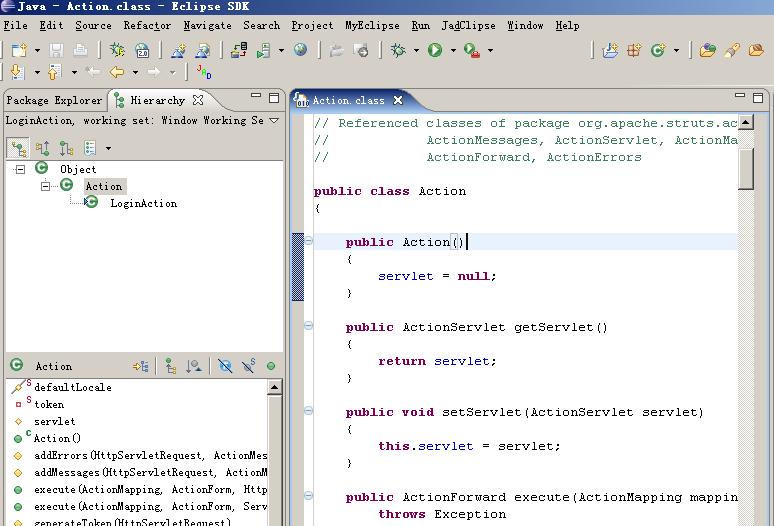Click the Open Type icon

707,50
